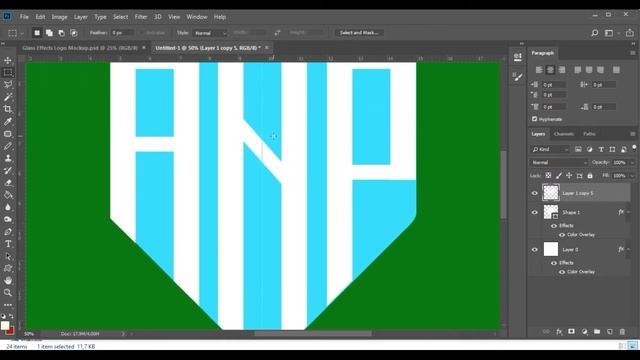
Task: Hide Layer 1 copy 5 visibility eye
Action: click(535, 193)
